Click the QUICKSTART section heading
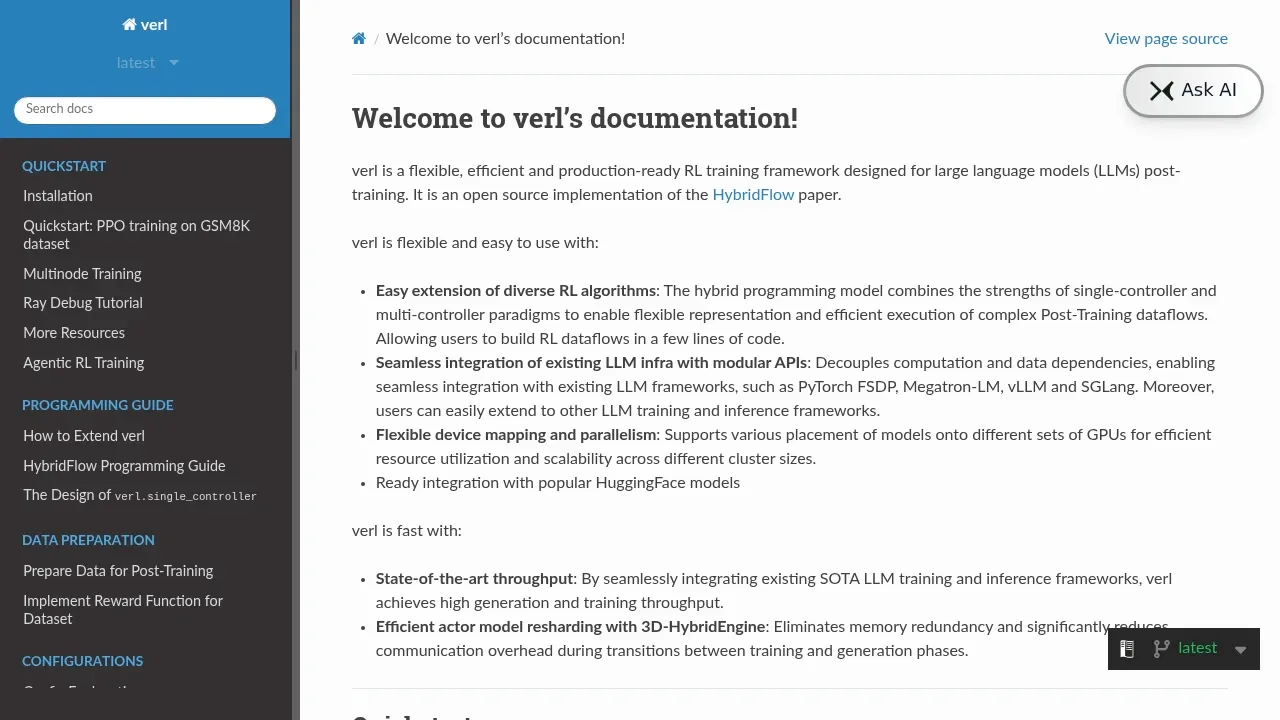1280x720 pixels. 64,166
